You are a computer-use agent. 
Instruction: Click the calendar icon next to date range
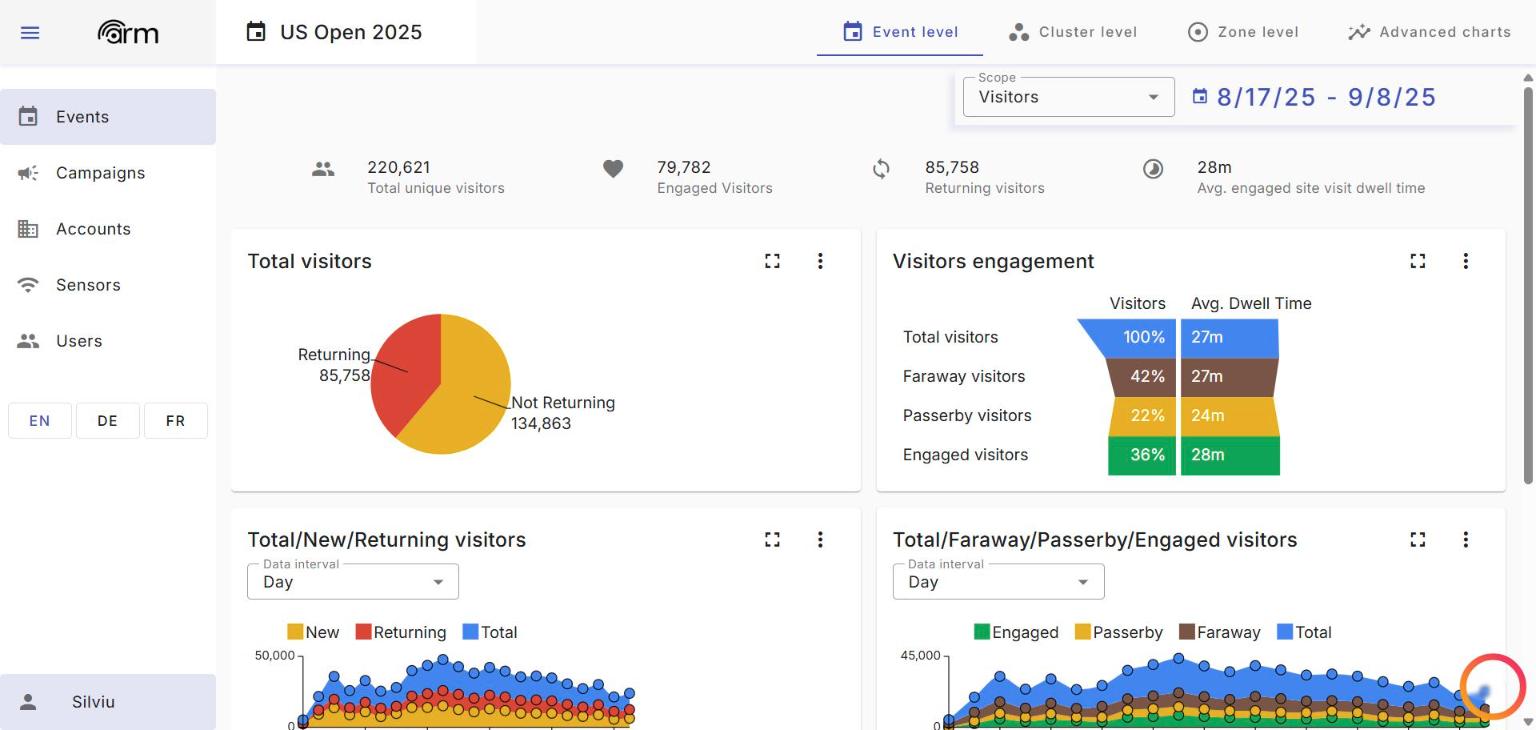tap(1200, 97)
